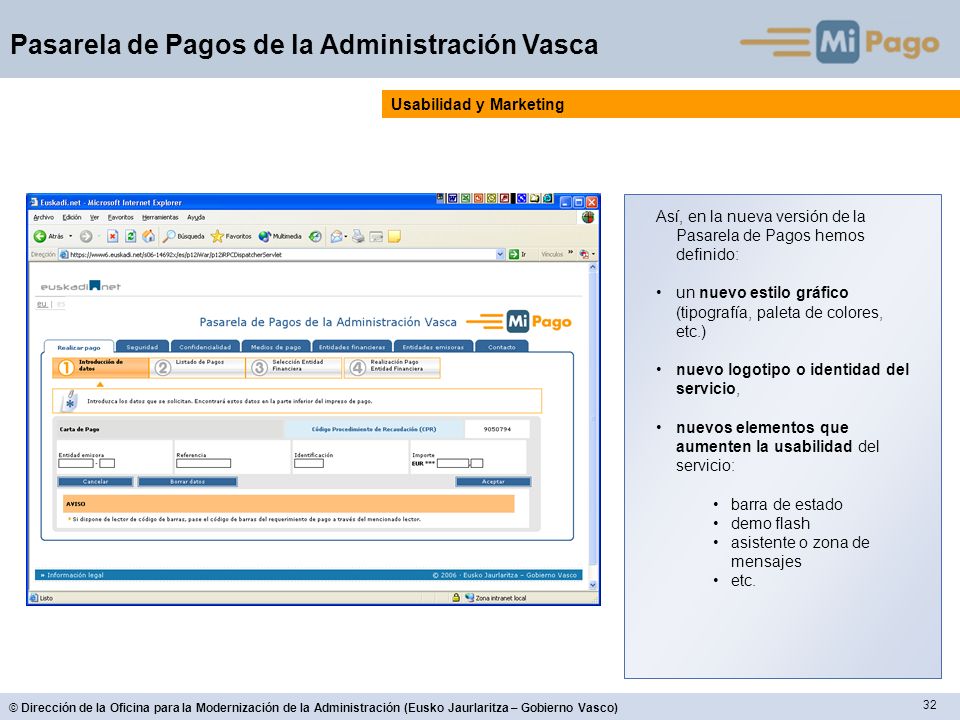
Task: Click the page scrollbar down arrow
Action: (x=592, y=585)
